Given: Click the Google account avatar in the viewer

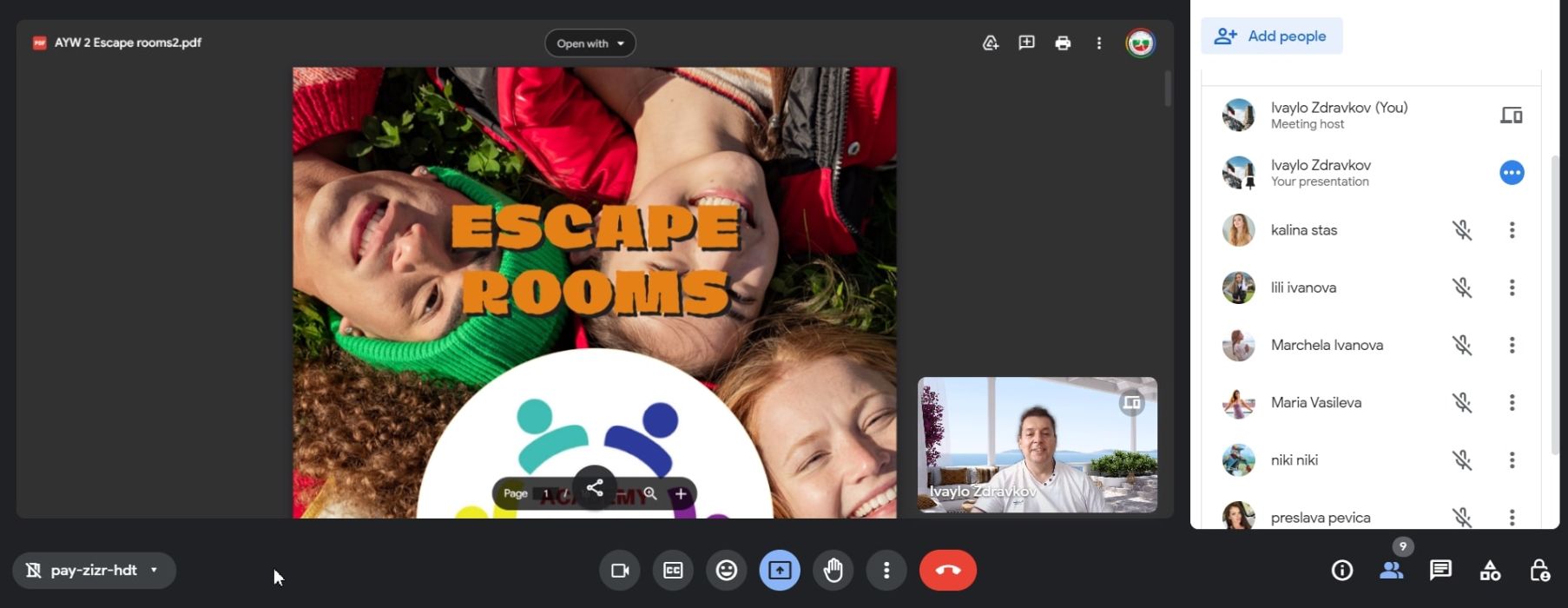Looking at the screenshot, I should [1141, 43].
